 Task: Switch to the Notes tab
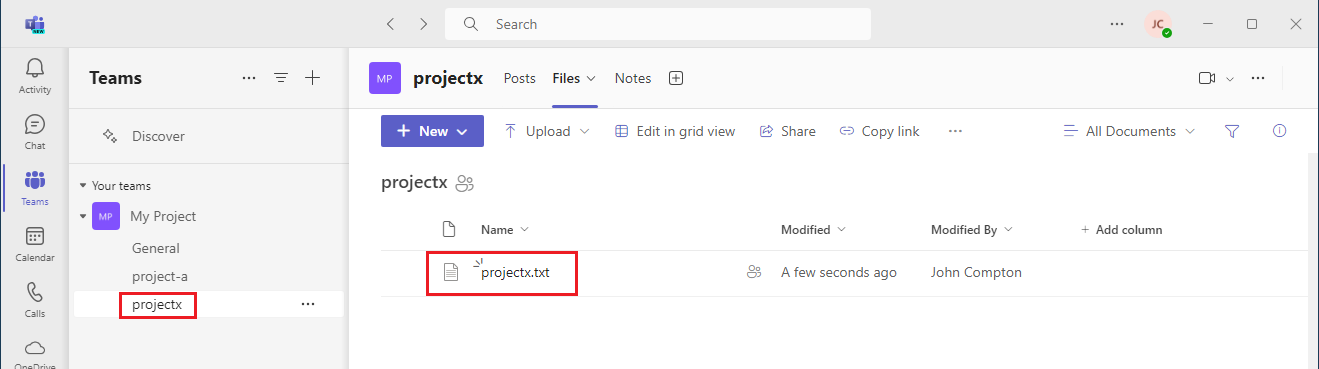click(x=633, y=78)
